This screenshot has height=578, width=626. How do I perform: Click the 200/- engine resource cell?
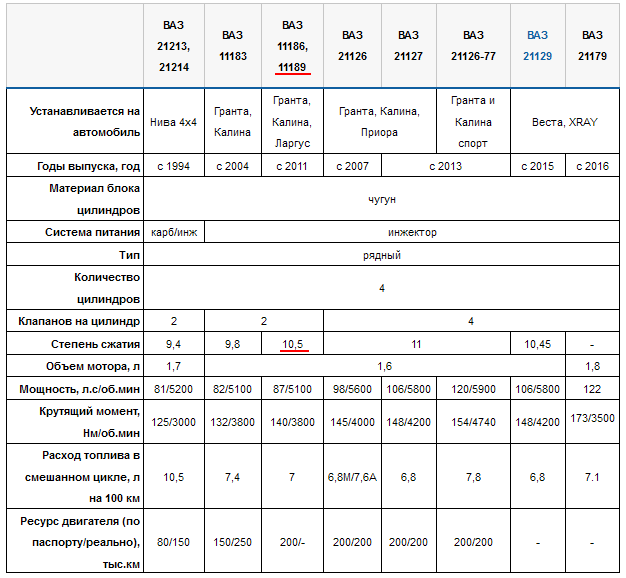click(292, 542)
